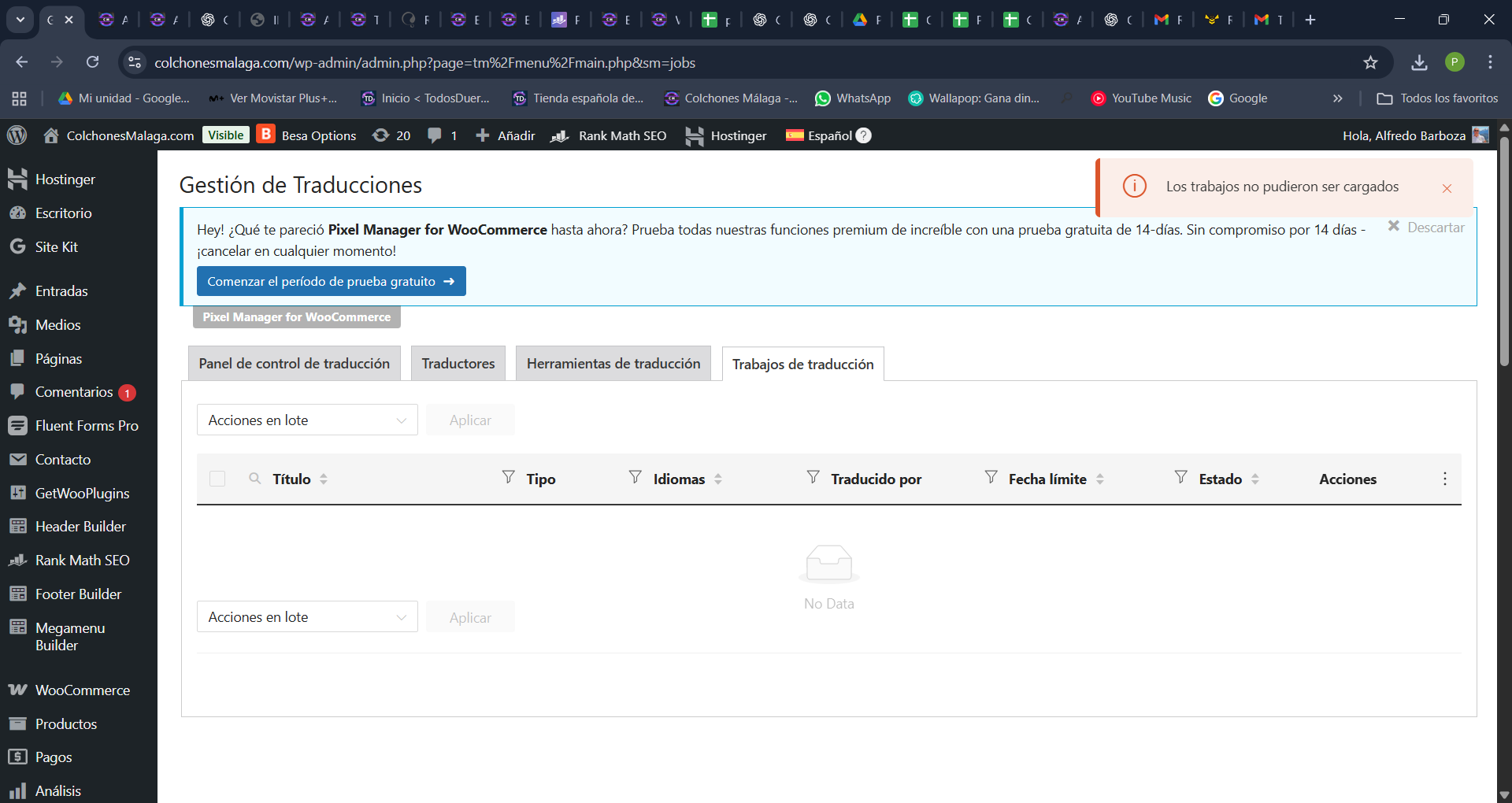Open YouTube Music bookmark

point(1141,98)
